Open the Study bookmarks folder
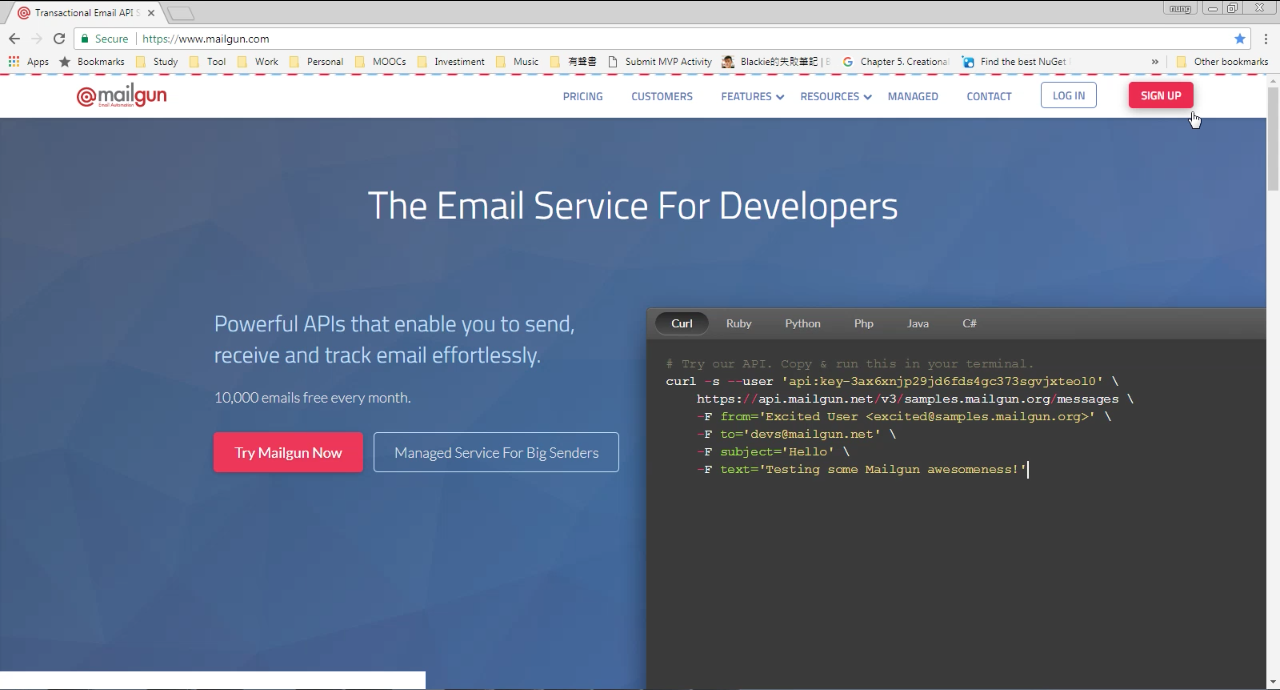This screenshot has width=1280, height=690. pyautogui.click(x=156, y=62)
